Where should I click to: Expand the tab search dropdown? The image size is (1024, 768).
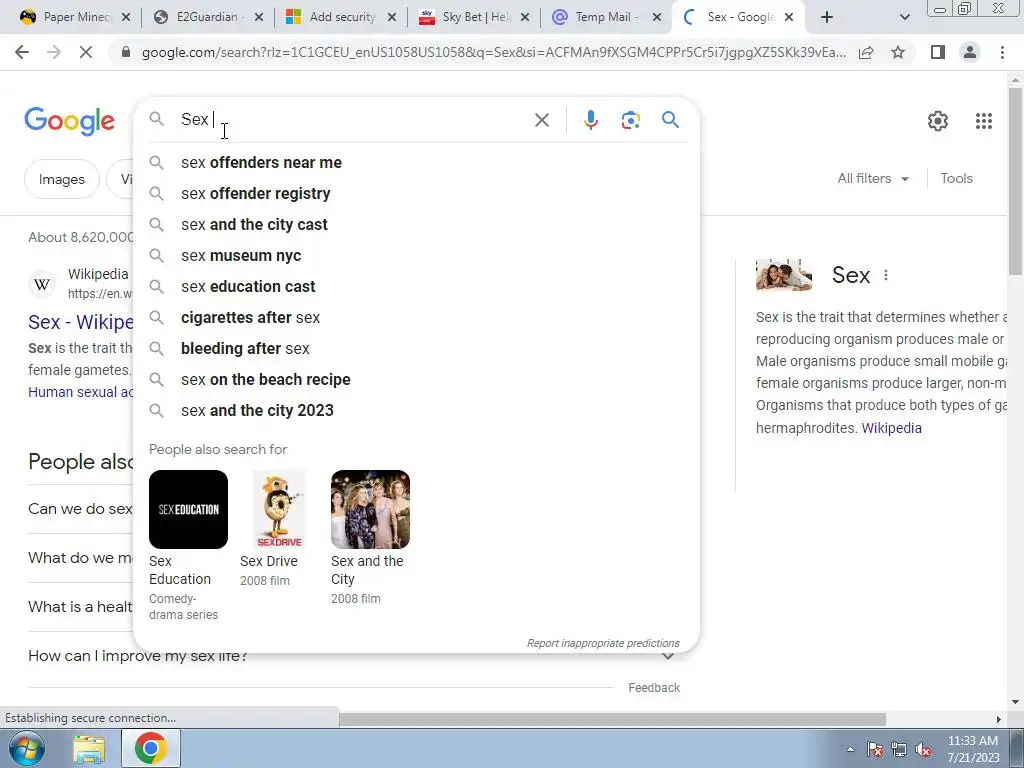(x=904, y=17)
